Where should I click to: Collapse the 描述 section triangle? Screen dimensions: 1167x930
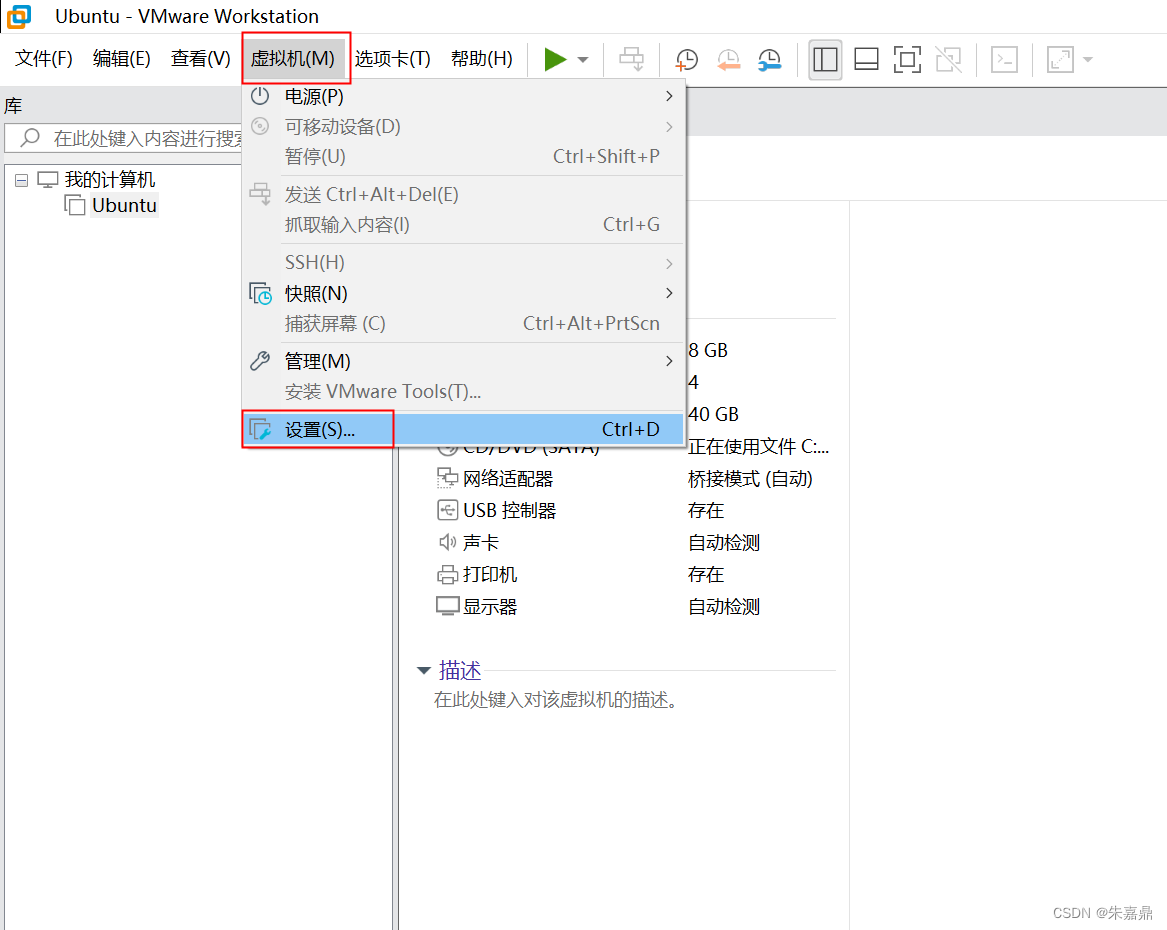click(423, 670)
